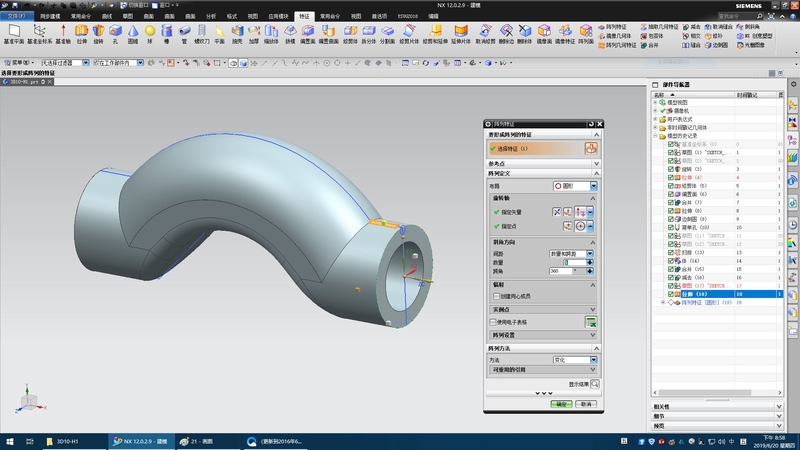Image resolution: width=800 pixels, height=450 pixels.
Task: Uncheck the 简单孔 (10) feature checkbox
Action: [671, 228]
